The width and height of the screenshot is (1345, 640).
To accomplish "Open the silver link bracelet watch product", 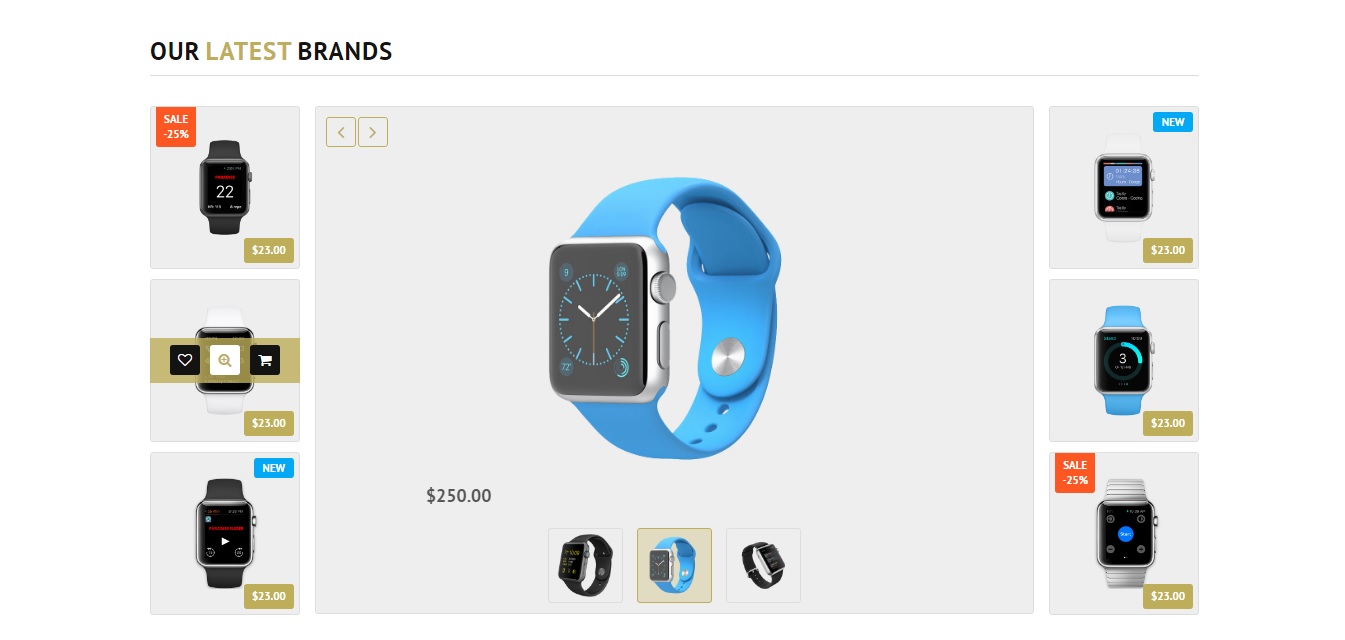I will point(1124,533).
